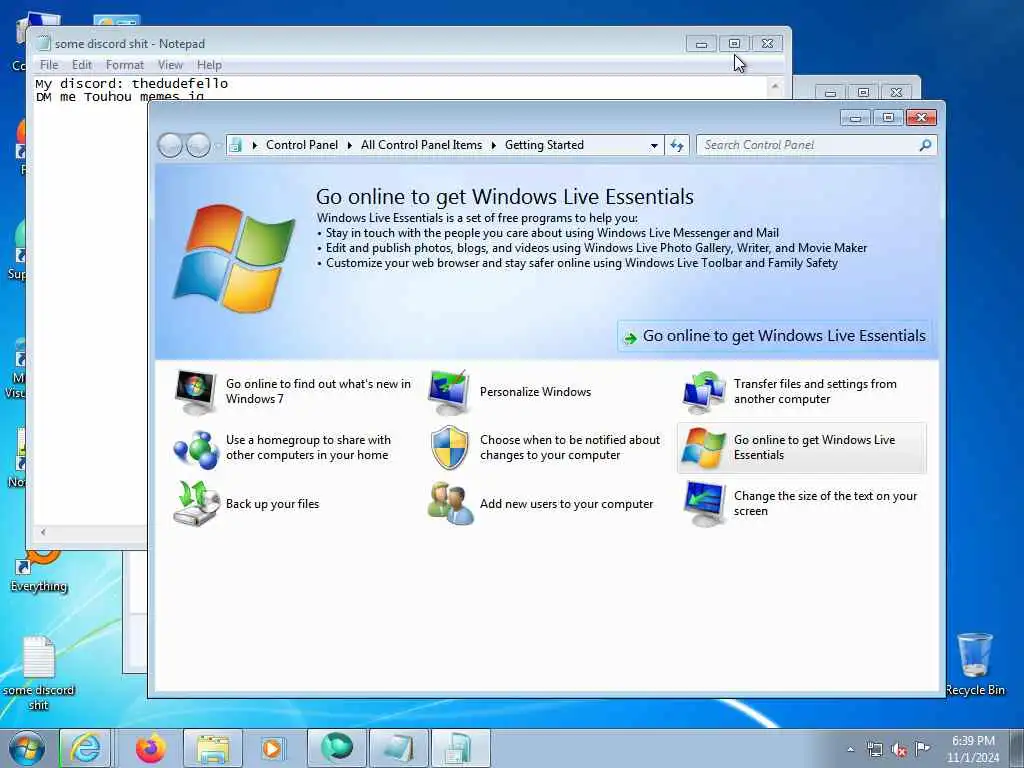Click the Forward navigation button
The image size is (1024, 768).
pyautogui.click(x=198, y=145)
